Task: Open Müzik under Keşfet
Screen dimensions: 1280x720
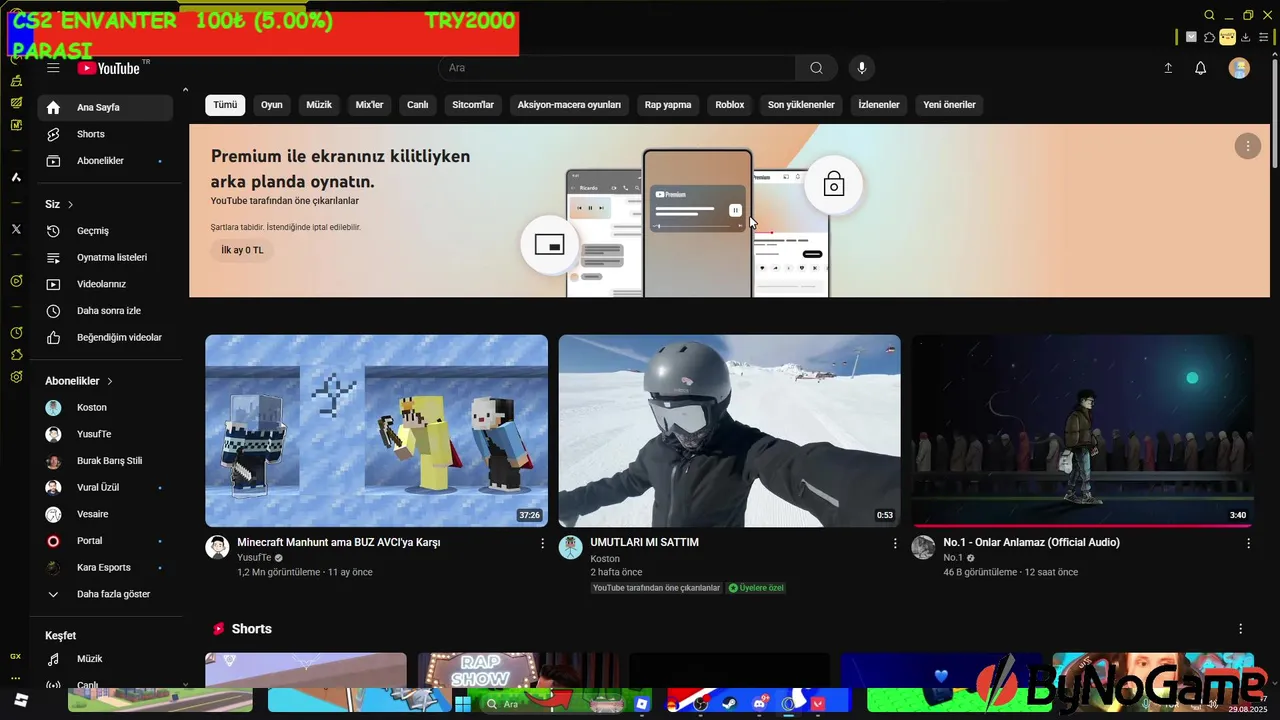Action: [105, 659]
